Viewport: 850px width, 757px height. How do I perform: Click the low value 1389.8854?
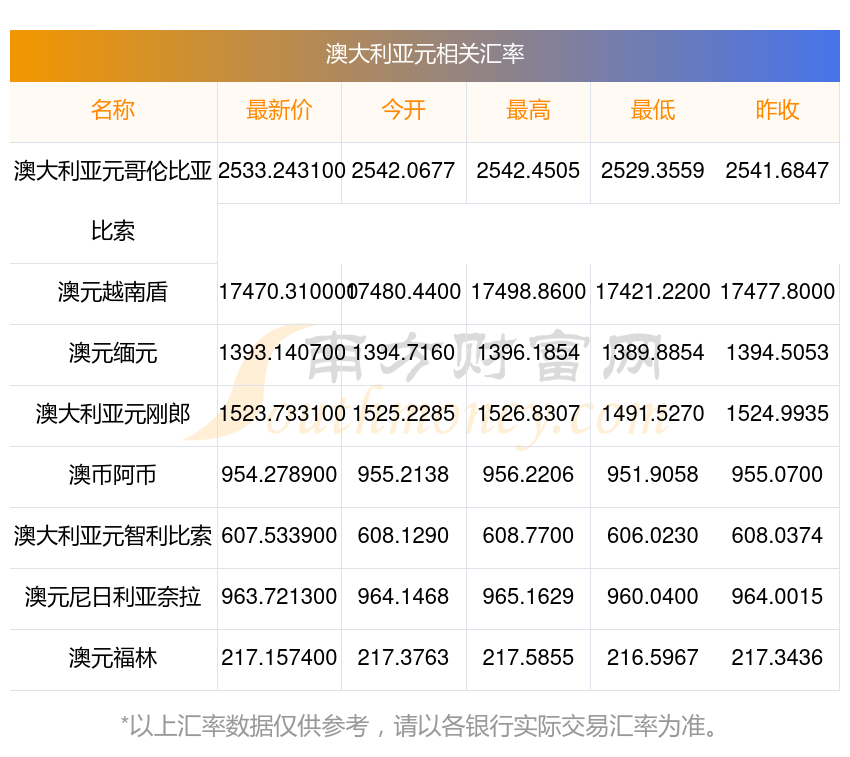[x=652, y=353]
